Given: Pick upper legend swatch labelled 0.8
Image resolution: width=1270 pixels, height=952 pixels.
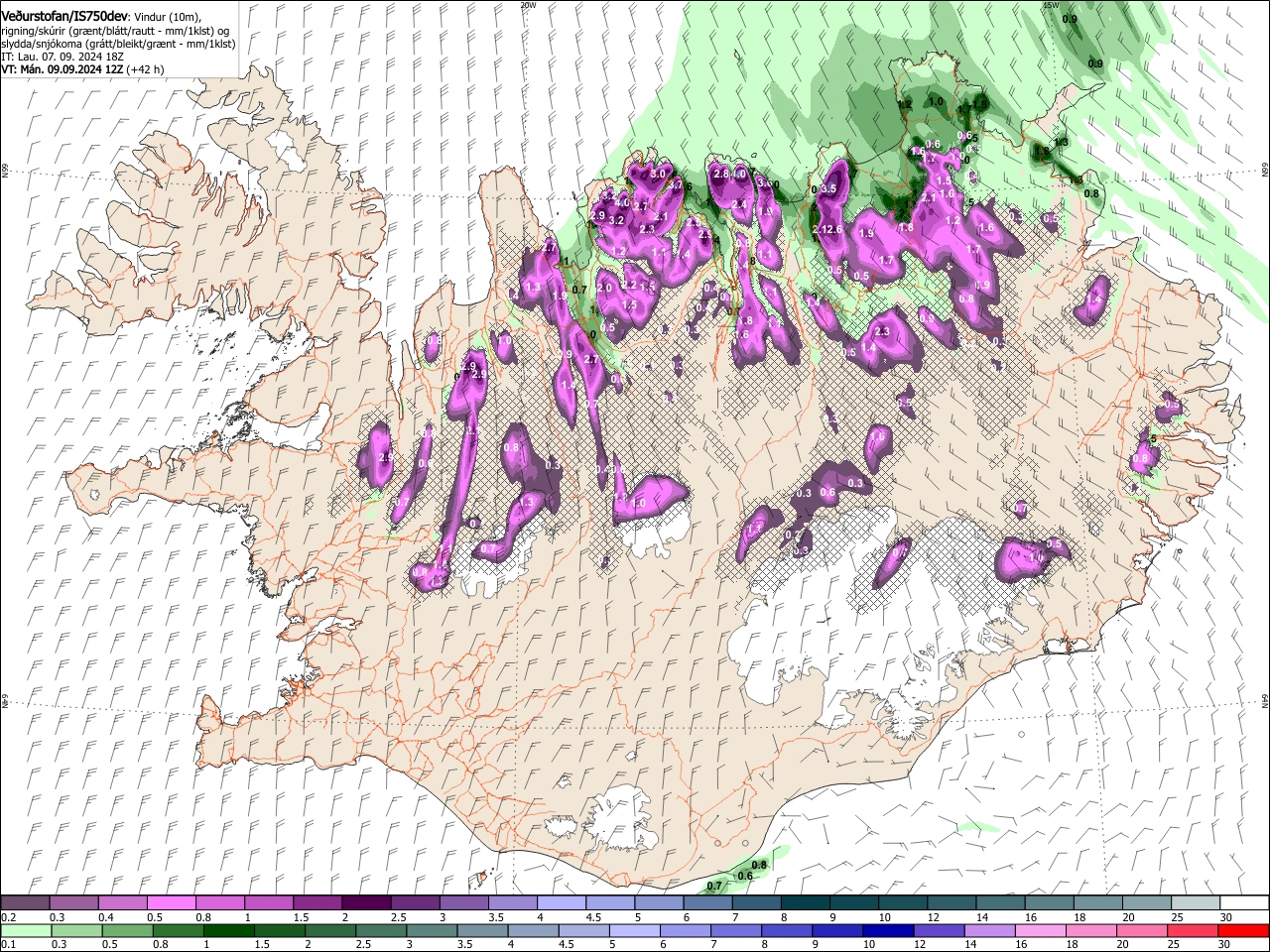Looking at the screenshot, I should click(x=220, y=903).
